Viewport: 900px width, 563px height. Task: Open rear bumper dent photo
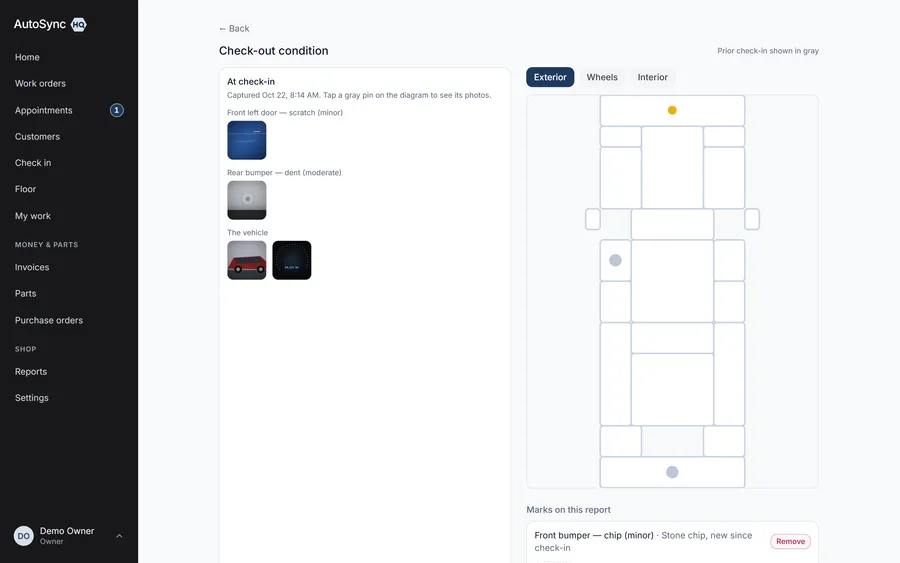247,200
